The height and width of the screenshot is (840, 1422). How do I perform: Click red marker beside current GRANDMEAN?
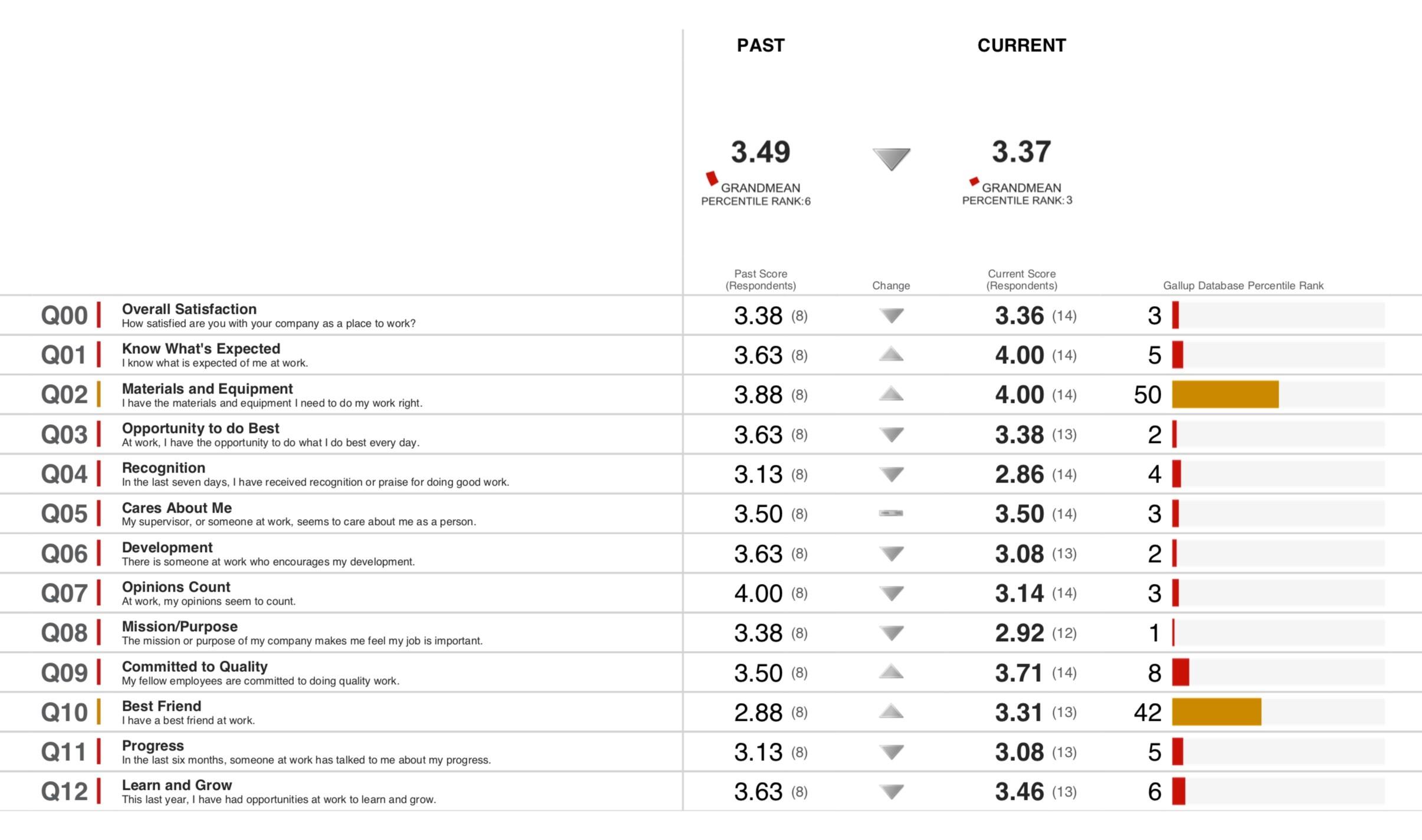(x=974, y=181)
